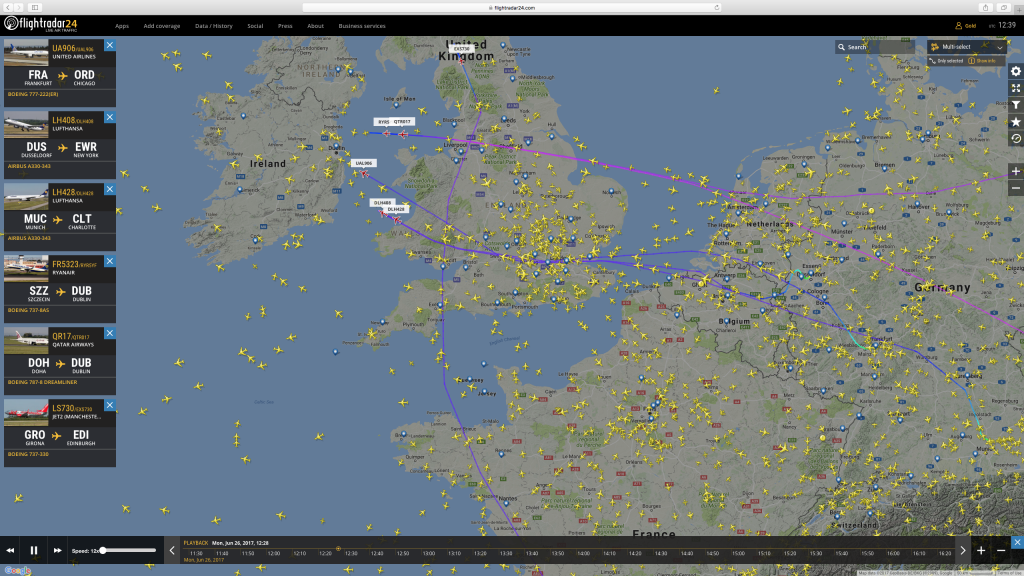Click the Gold account user icon
Image resolution: width=1024 pixels, height=576 pixels.
pyautogui.click(x=959, y=26)
